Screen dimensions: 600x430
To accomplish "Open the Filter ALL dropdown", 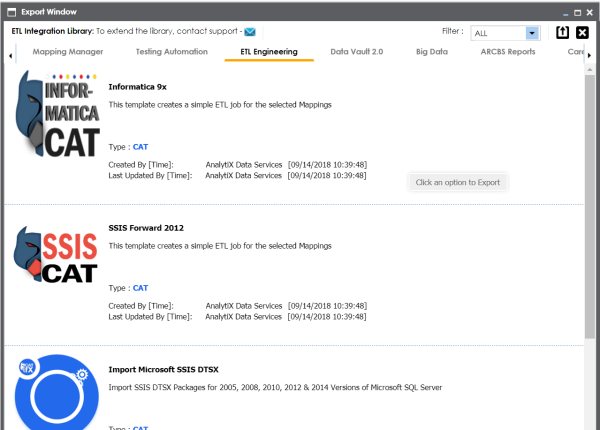I will click(x=532, y=33).
